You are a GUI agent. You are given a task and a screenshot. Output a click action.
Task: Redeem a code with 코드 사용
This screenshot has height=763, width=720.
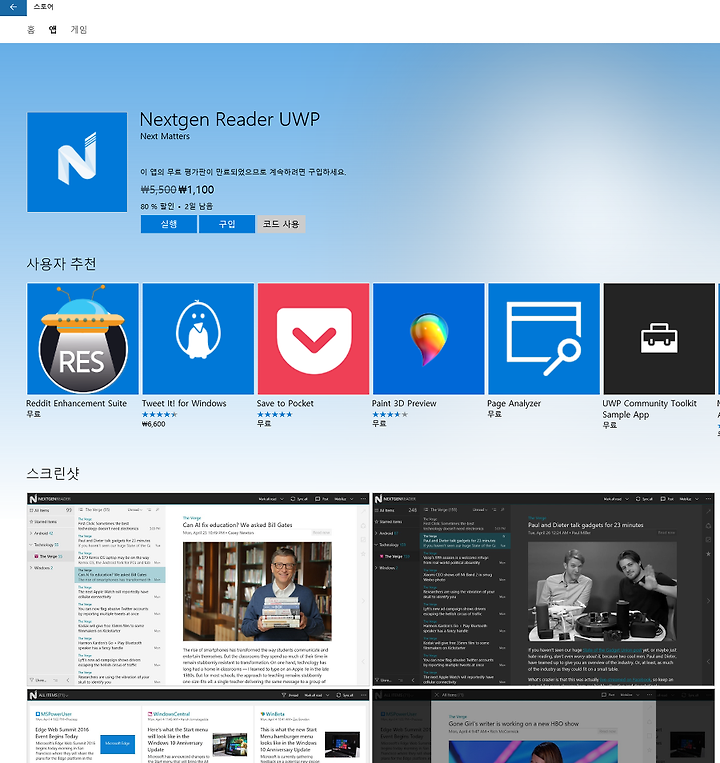tap(281, 224)
